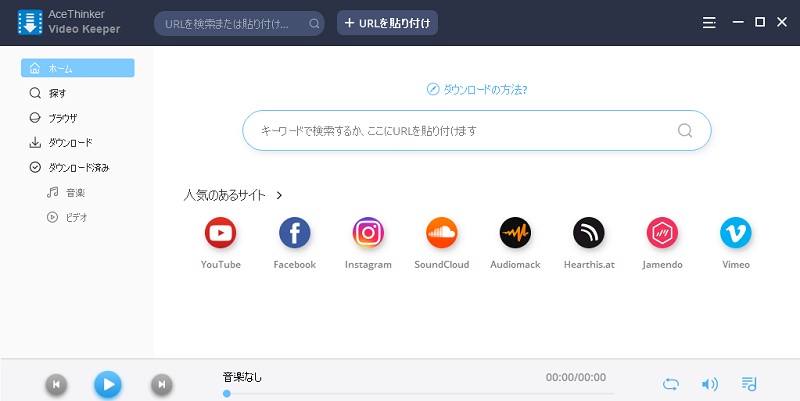The width and height of the screenshot is (800, 401).
Task: Mute the player volume speaker icon
Action: (710, 384)
